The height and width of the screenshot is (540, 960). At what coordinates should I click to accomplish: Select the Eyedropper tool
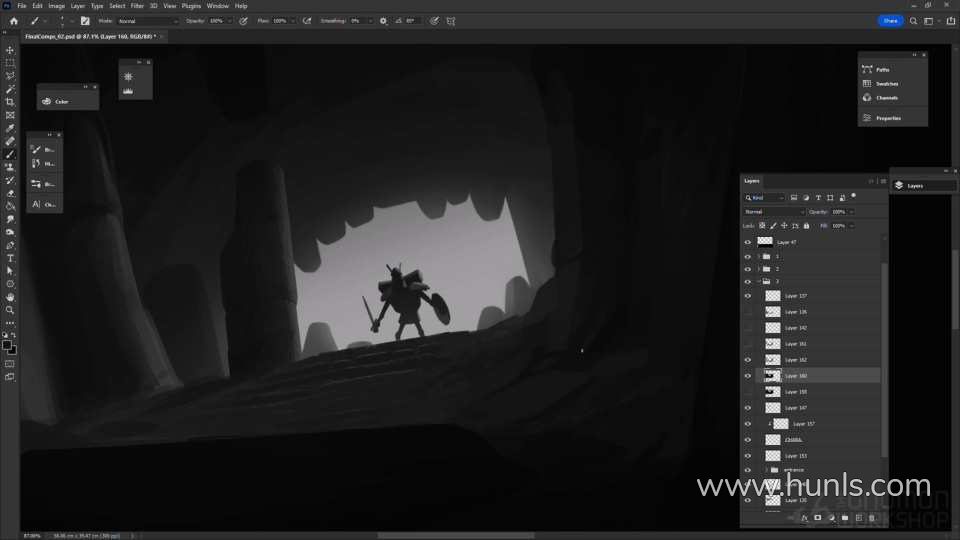10,128
